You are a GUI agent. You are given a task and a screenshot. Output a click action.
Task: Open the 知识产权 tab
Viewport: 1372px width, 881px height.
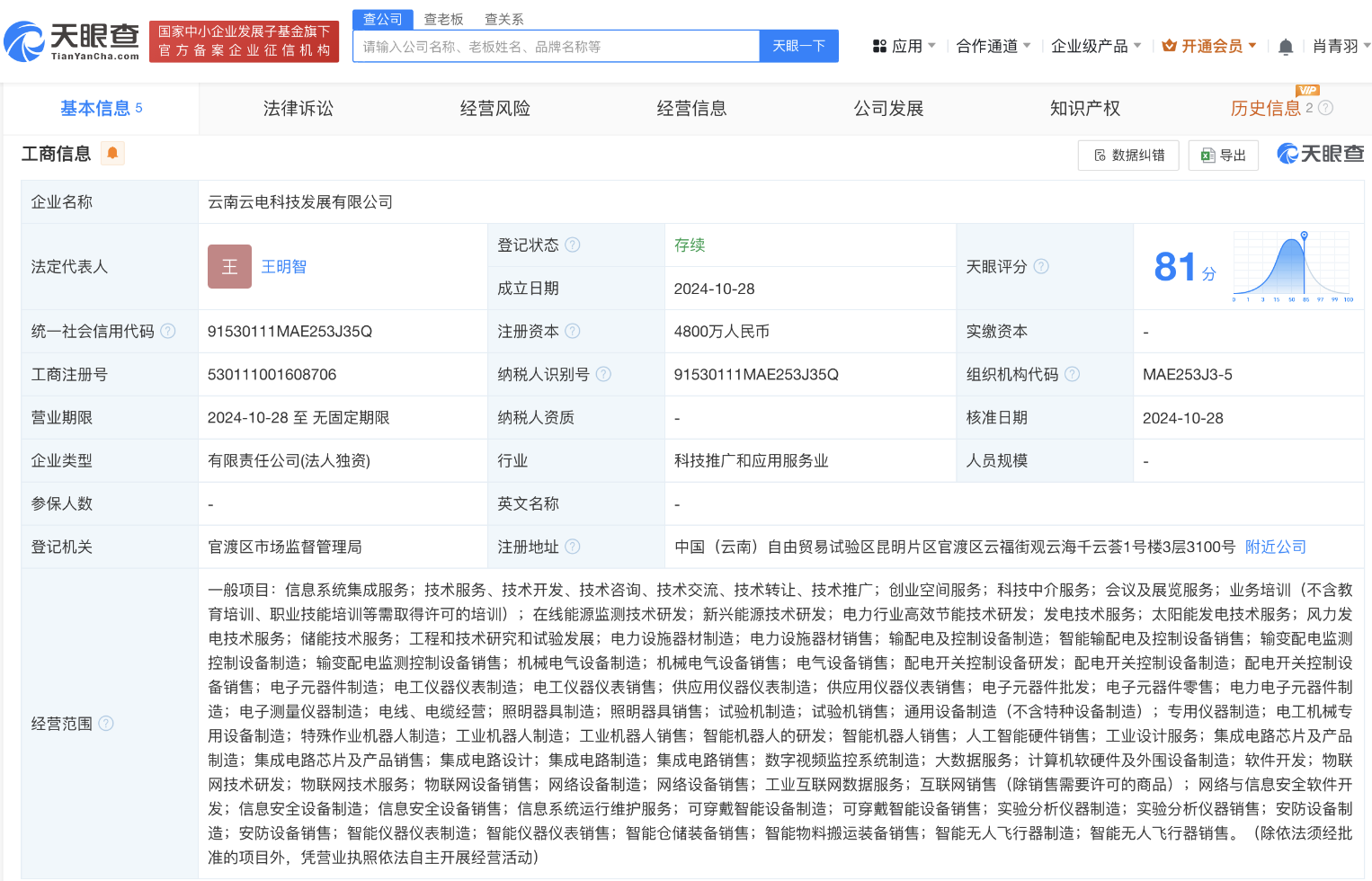(1085, 109)
